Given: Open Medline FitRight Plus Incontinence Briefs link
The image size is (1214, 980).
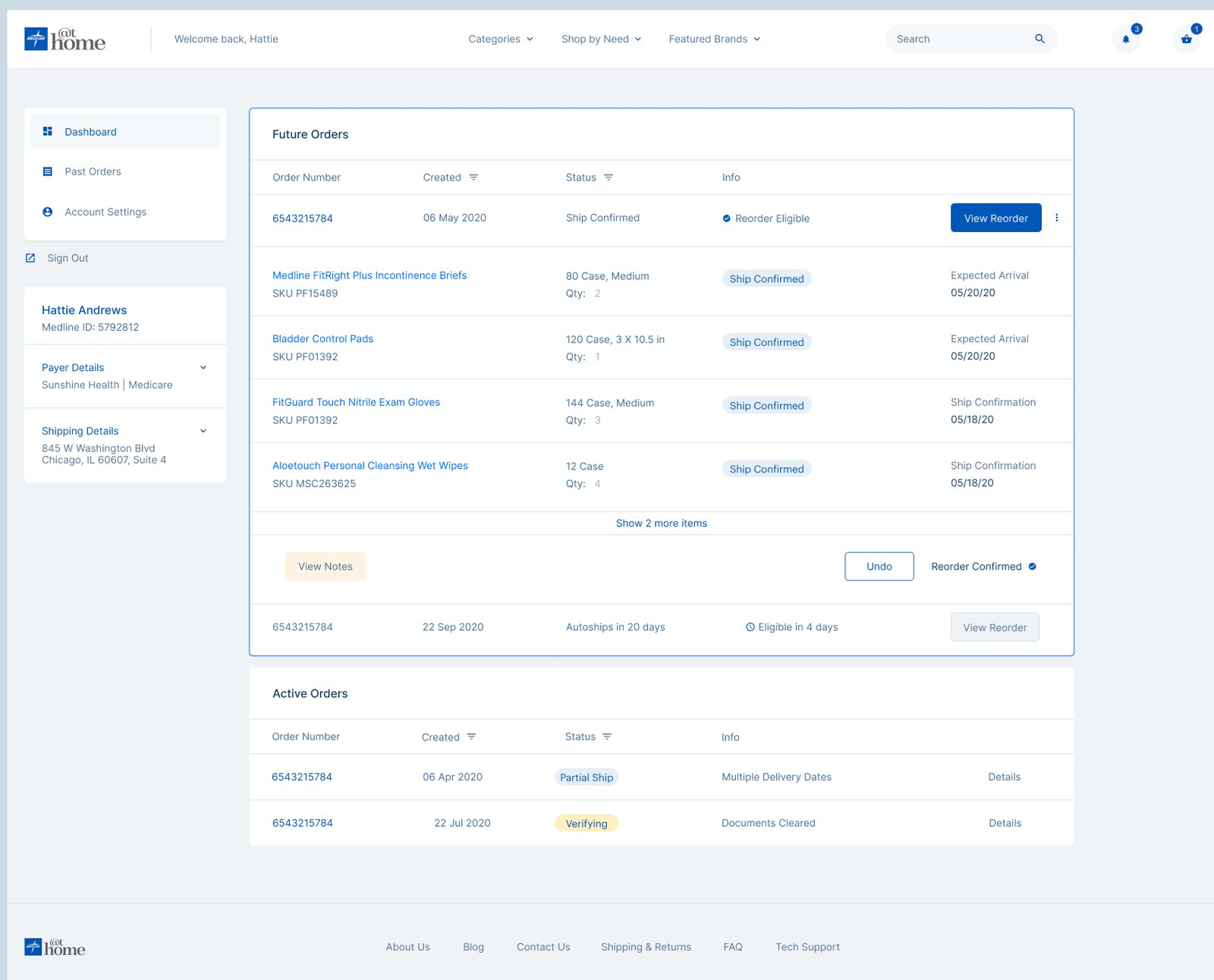Looking at the screenshot, I should click(370, 275).
